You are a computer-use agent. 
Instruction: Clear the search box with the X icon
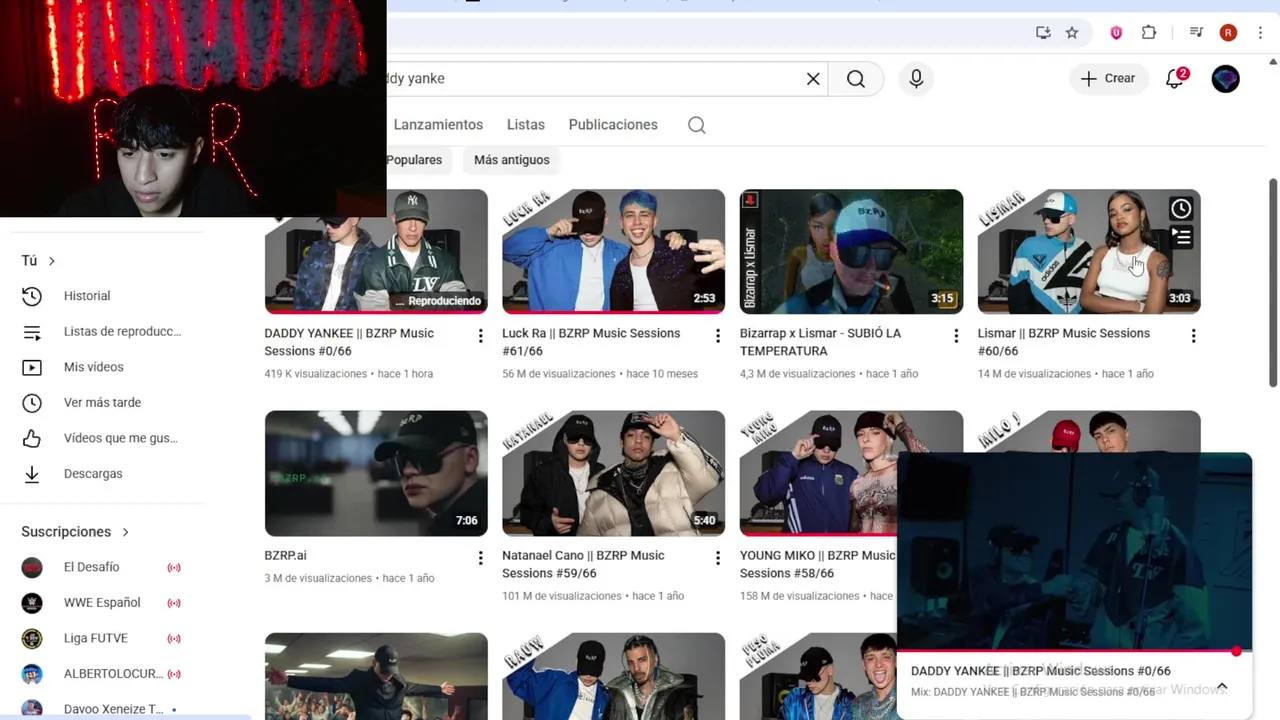[x=813, y=79]
